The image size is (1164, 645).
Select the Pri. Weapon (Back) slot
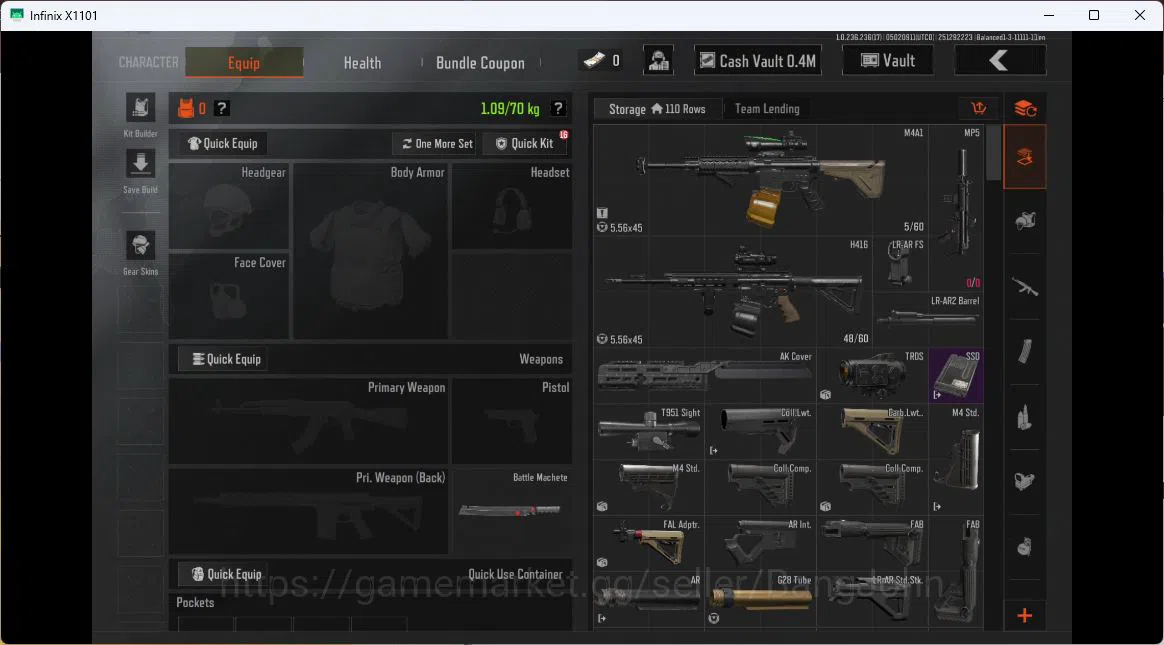pyautogui.click(x=308, y=511)
